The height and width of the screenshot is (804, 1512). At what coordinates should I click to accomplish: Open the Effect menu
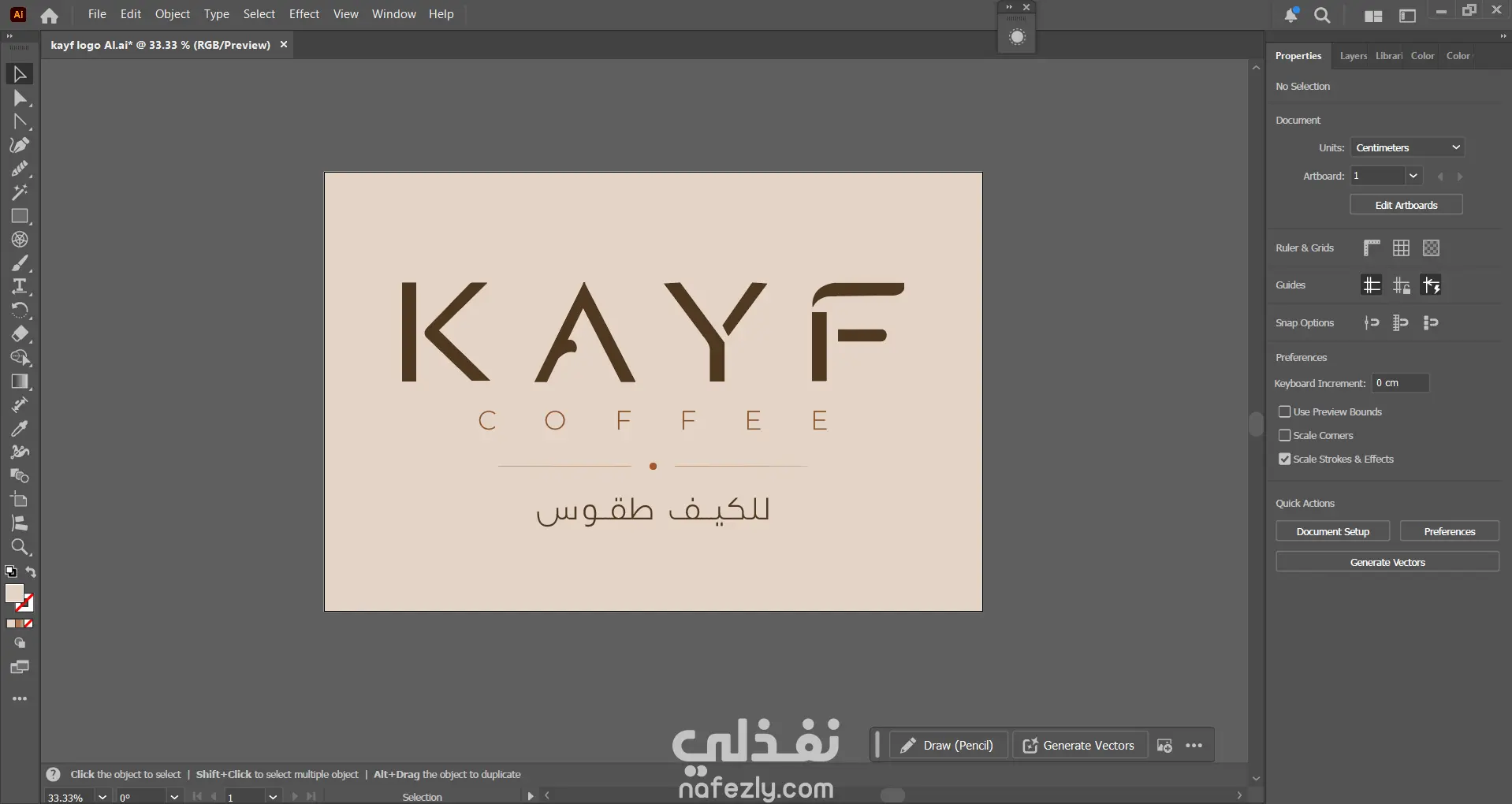click(x=304, y=14)
